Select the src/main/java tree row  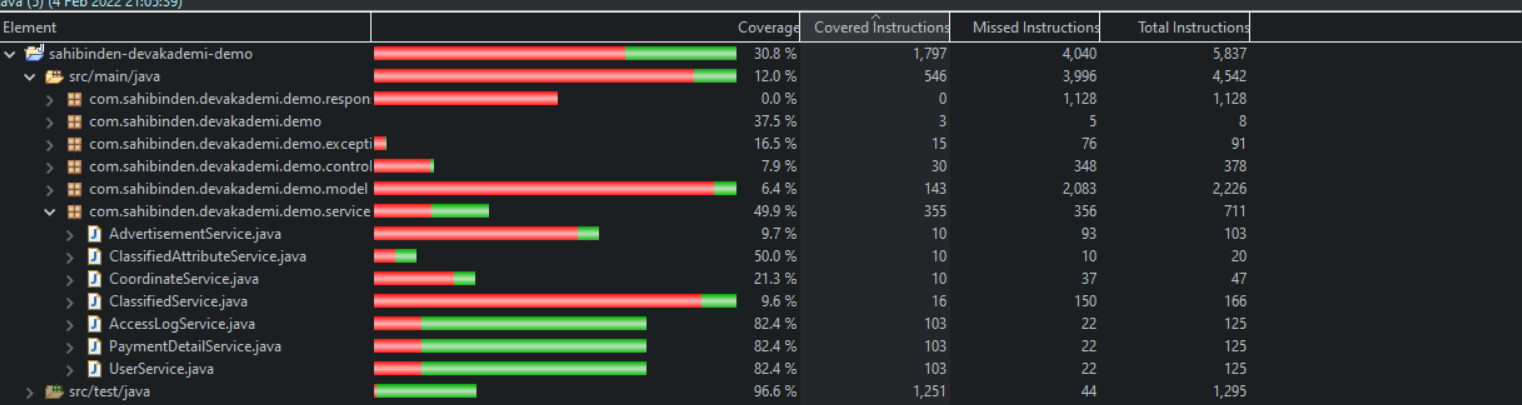pyautogui.click(x=761, y=76)
